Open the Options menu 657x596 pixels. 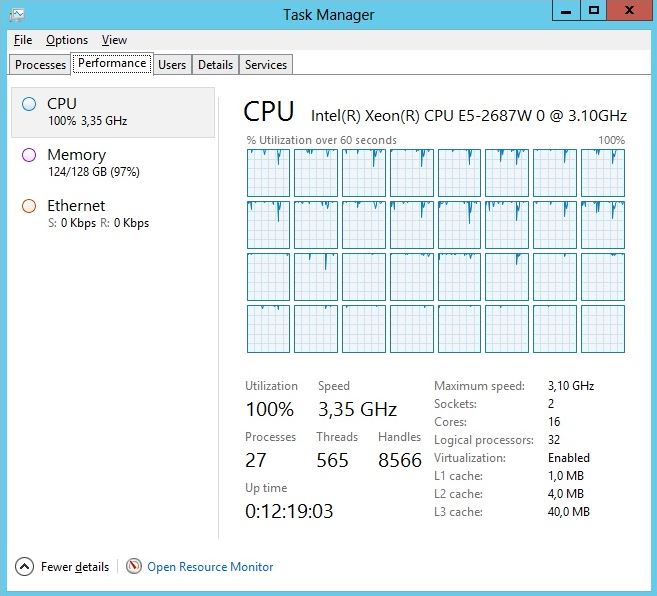click(67, 40)
